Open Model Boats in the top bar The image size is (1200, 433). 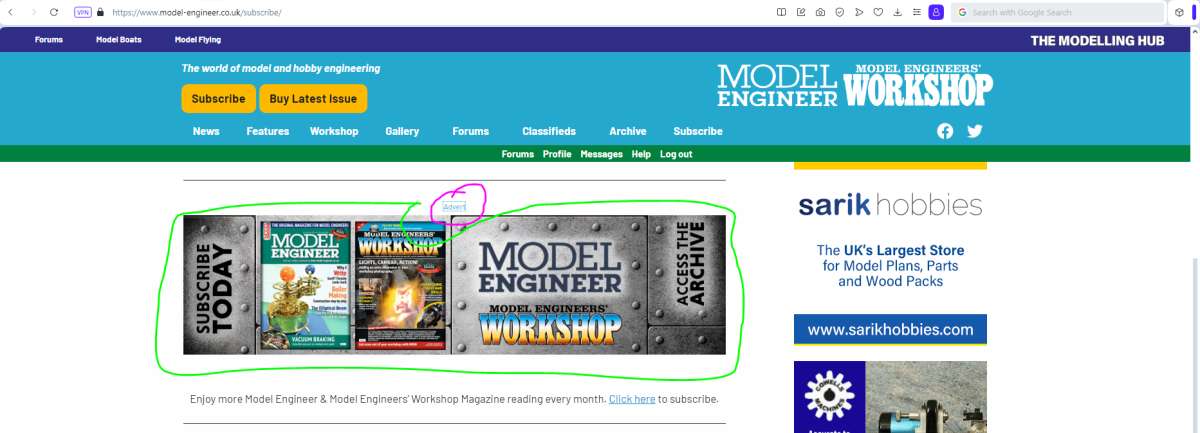pos(119,40)
